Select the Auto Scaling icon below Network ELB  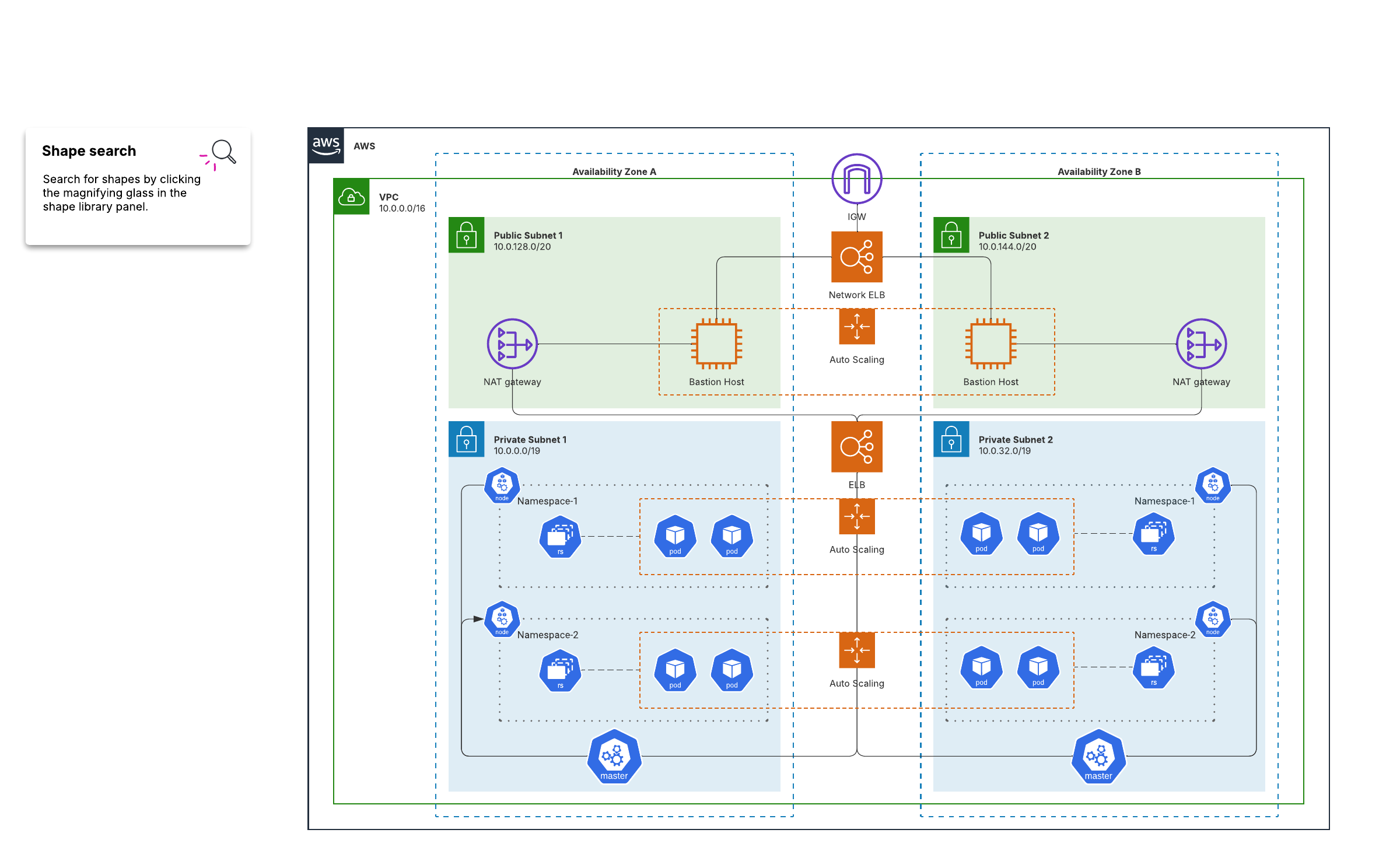[x=856, y=327]
